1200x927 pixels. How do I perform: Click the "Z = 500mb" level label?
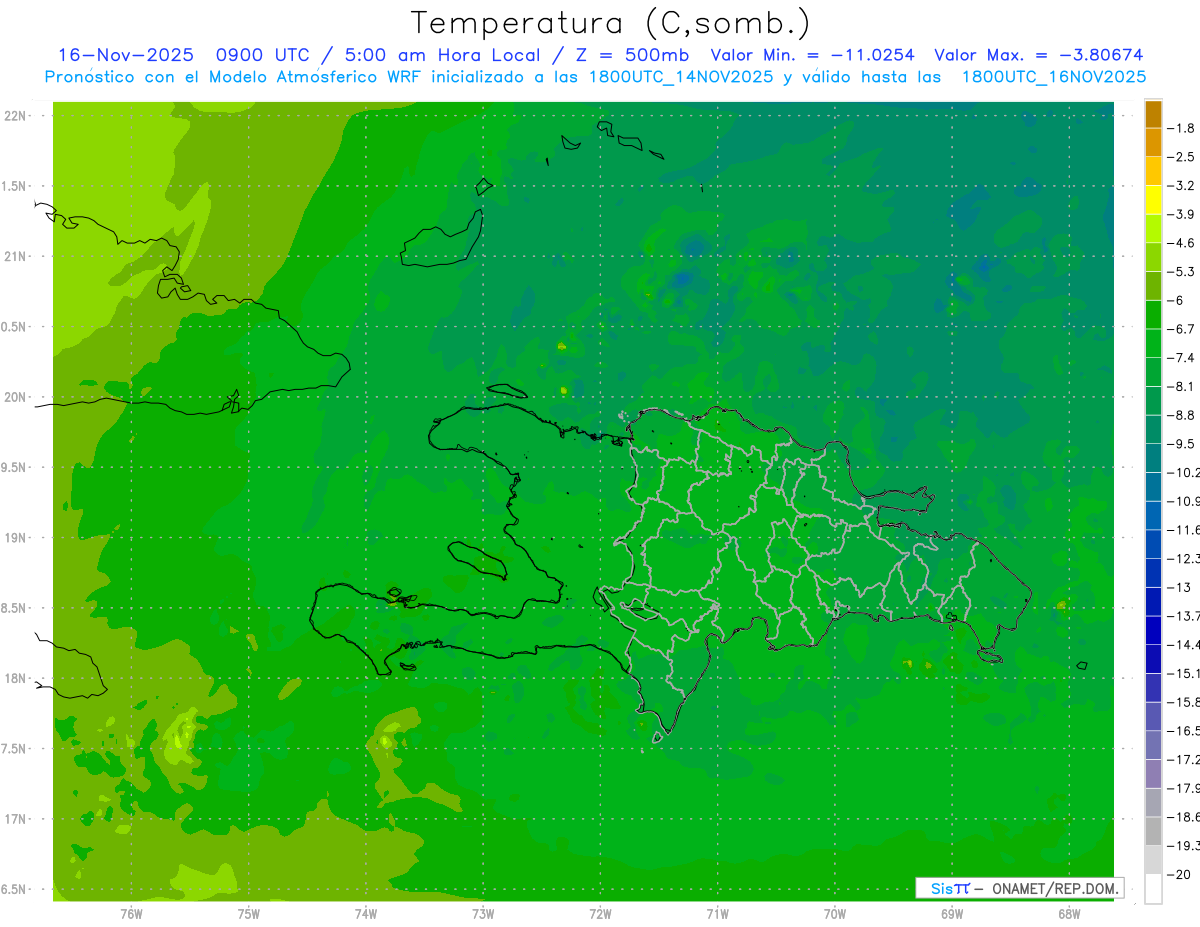click(x=629, y=55)
